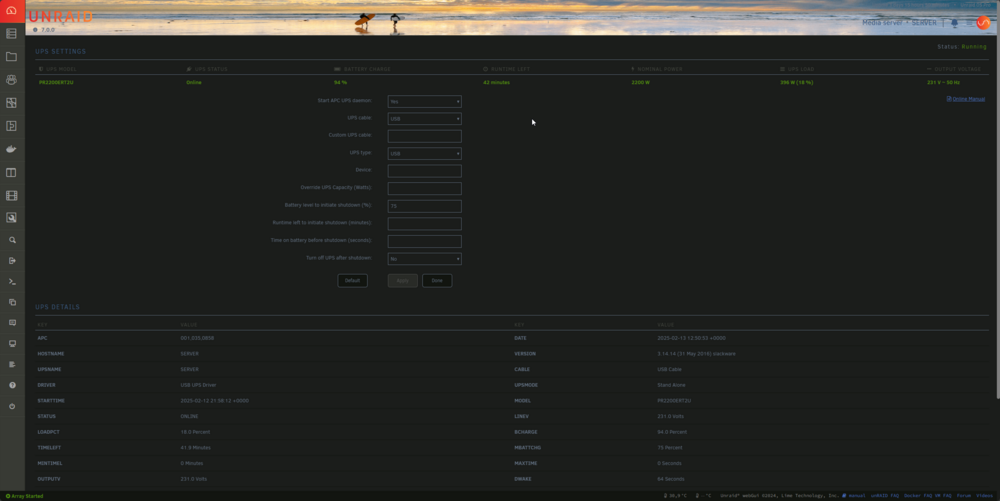Image resolution: width=1000 pixels, height=501 pixels.
Task: Open the Shares folder sidebar icon
Action: pos(11,57)
